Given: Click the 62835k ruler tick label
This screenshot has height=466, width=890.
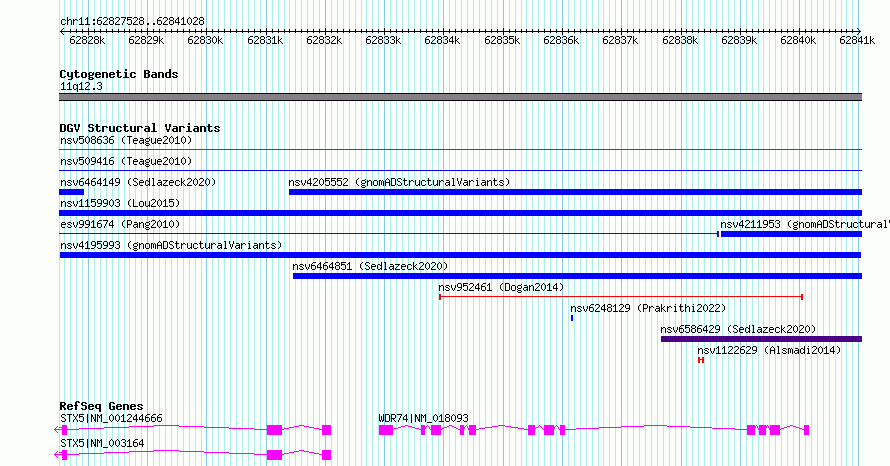Looking at the screenshot, I should tap(502, 40).
